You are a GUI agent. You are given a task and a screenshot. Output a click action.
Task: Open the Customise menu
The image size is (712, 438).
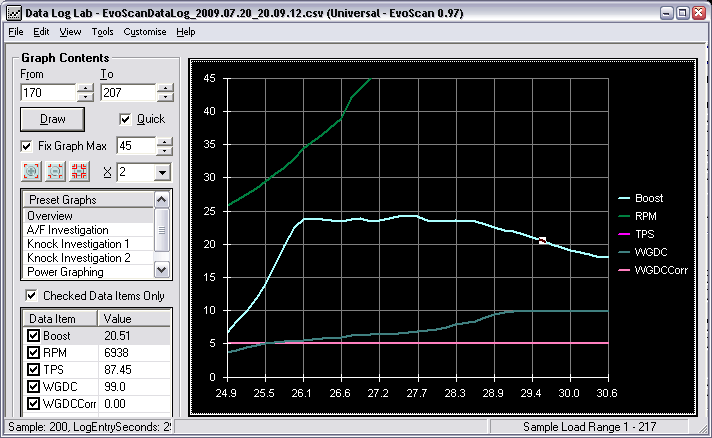(145, 32)
